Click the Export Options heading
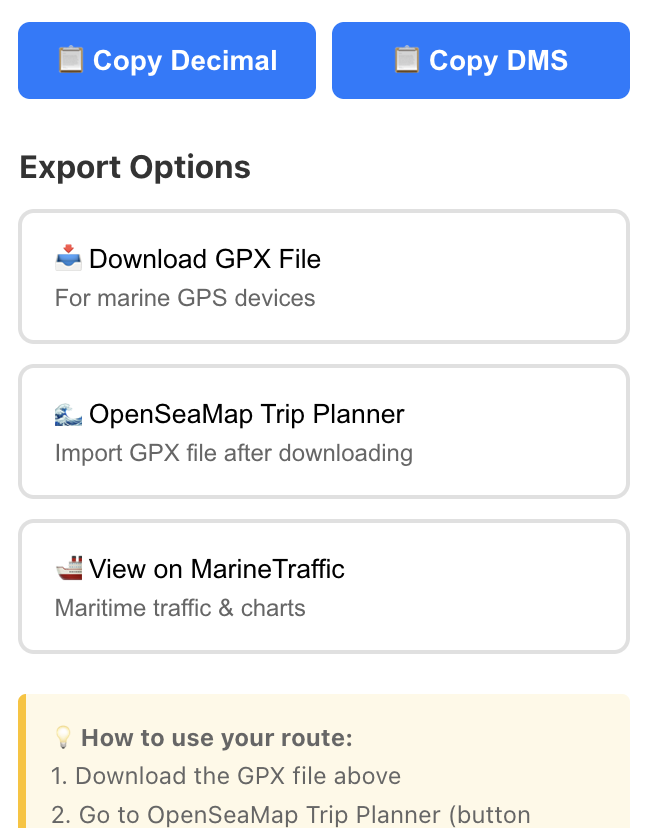Screen dimensions: 648x828 [x=135, y=167]
